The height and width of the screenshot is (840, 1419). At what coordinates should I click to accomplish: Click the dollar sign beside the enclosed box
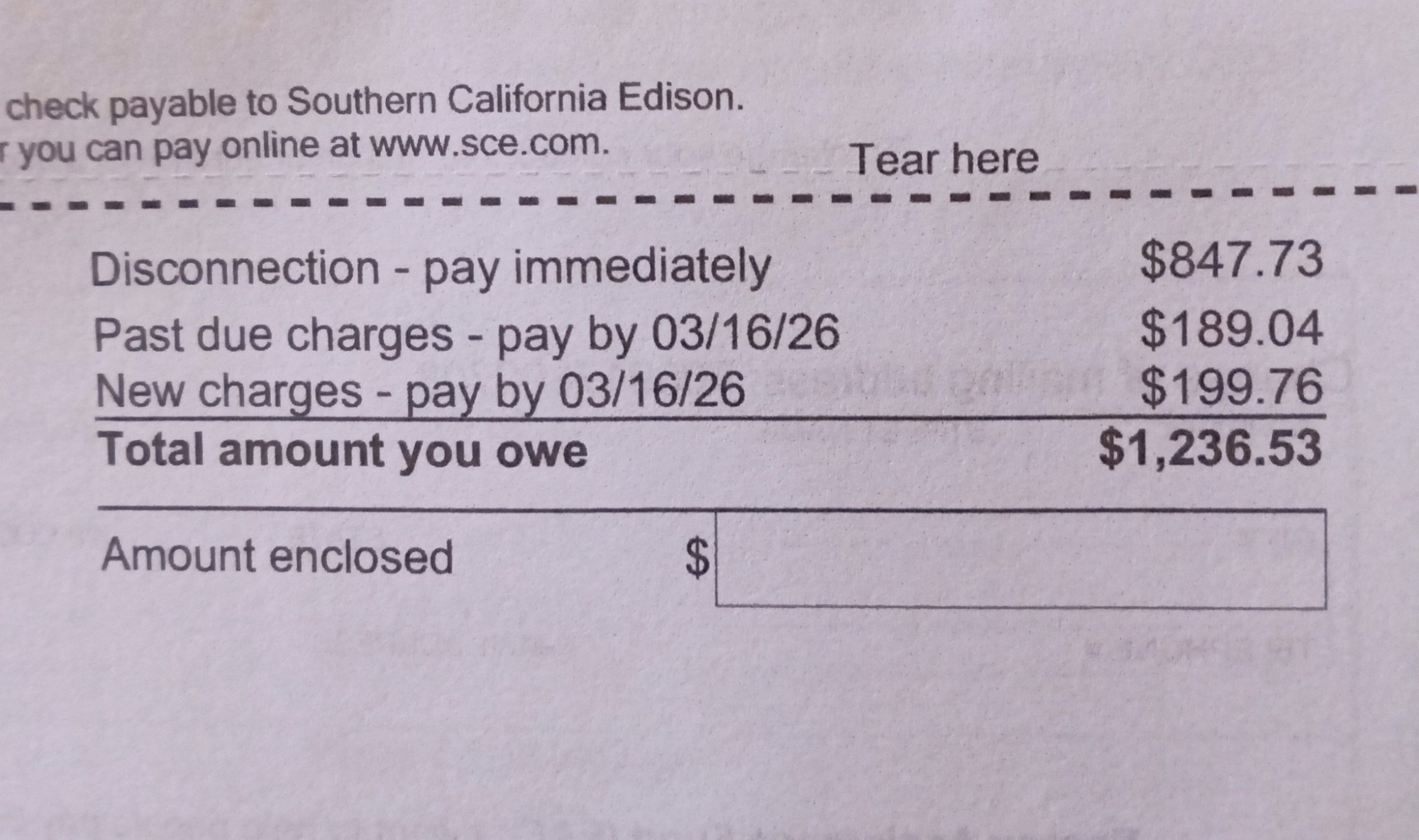click(697, 558)
